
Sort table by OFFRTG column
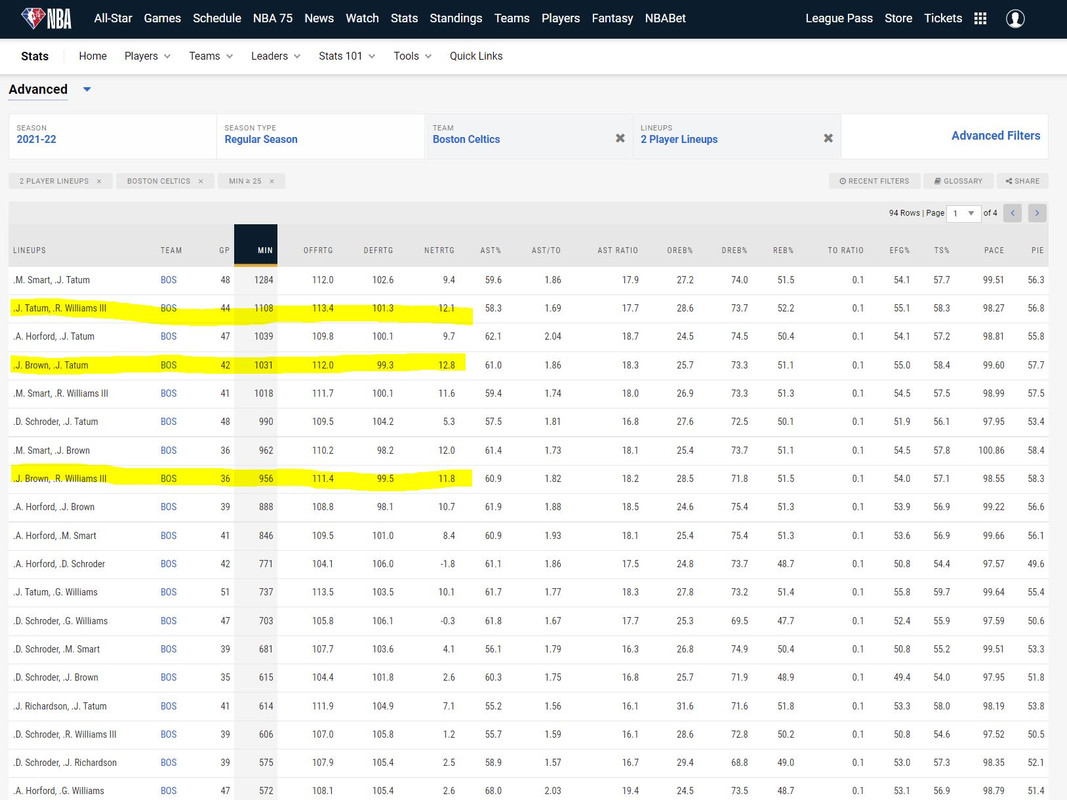click(x=318, y=250)
